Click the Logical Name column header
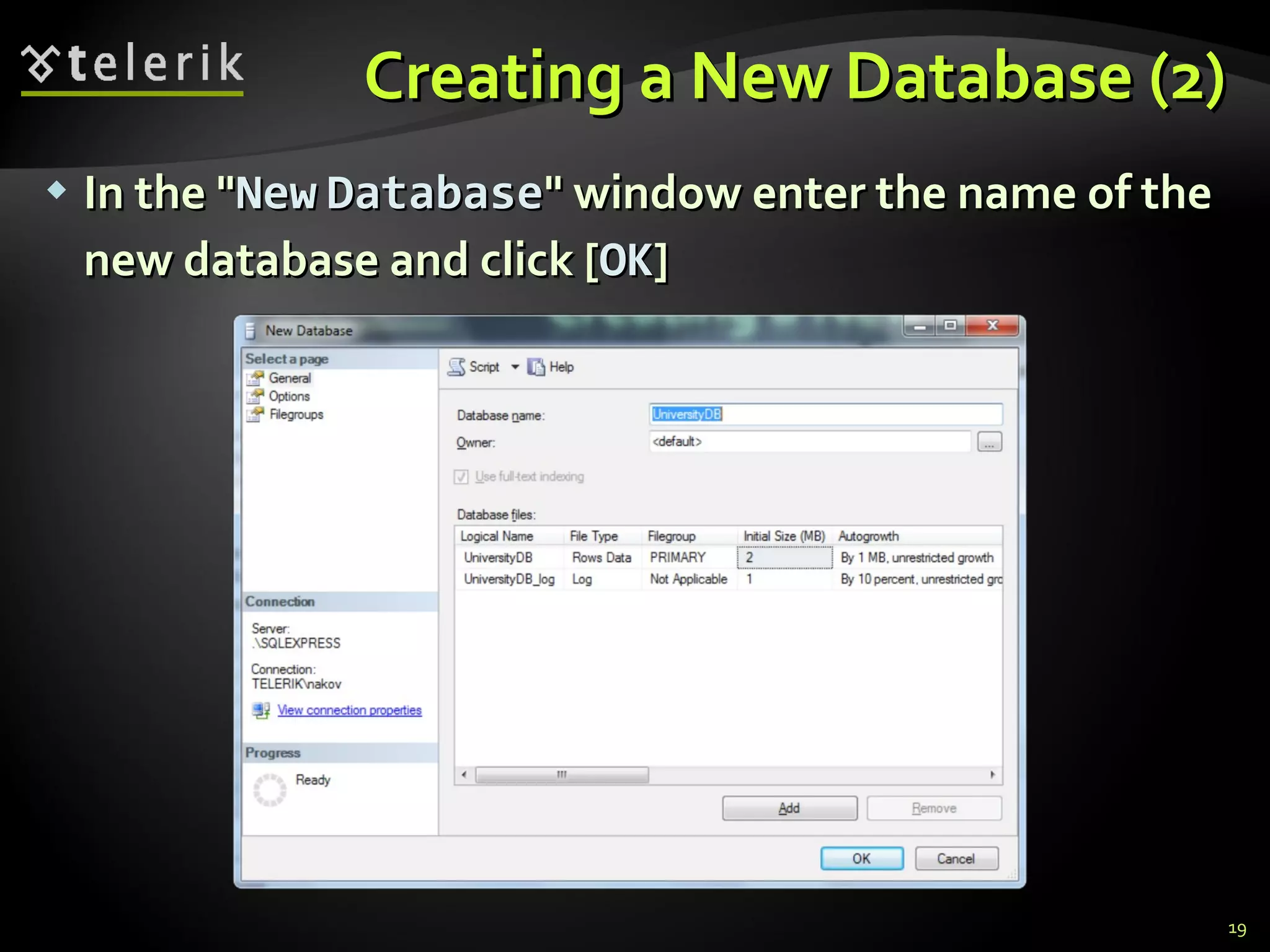This screenshot has height=952, width=1270. click(509, 536)
